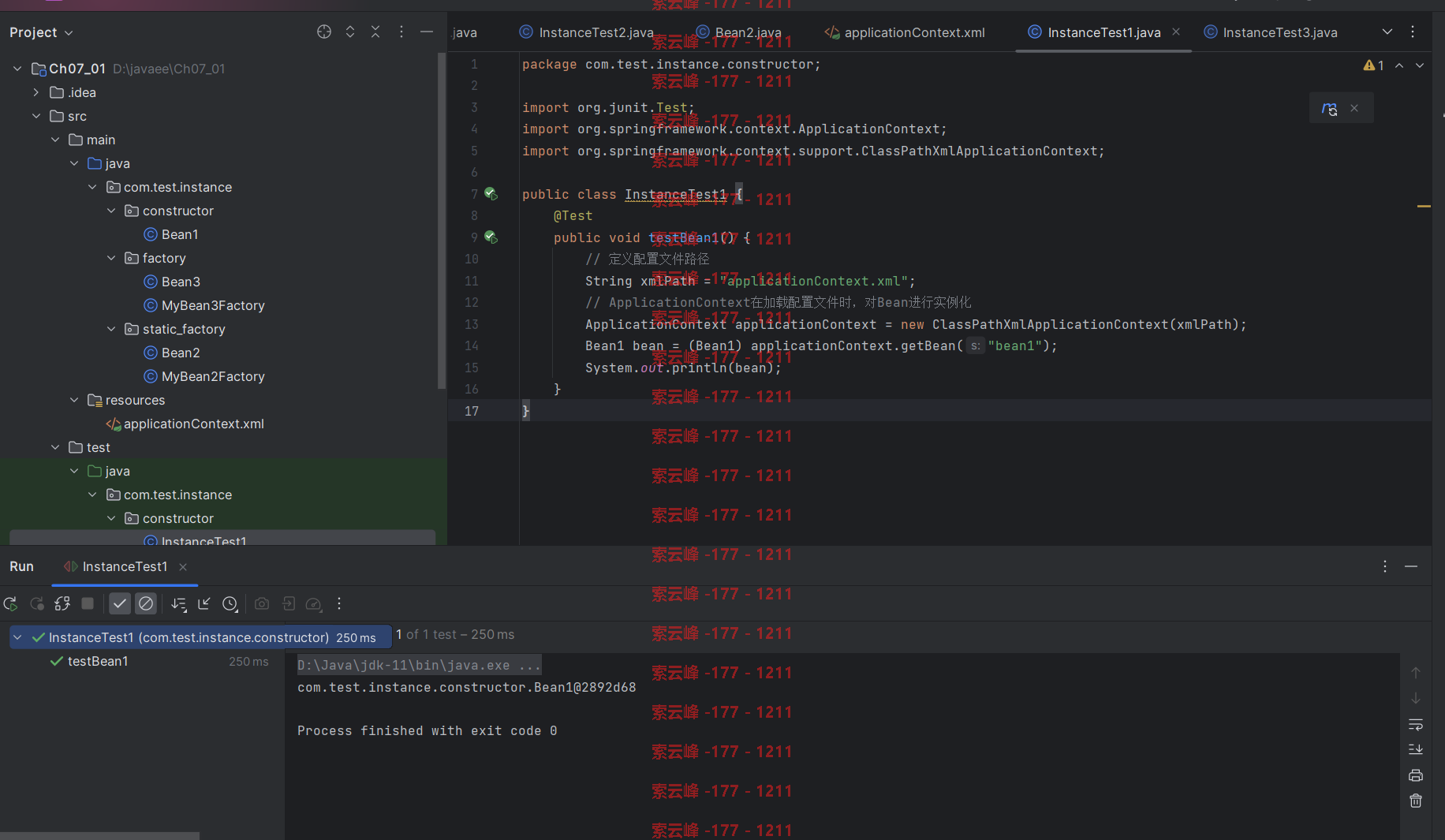Clear all console output
The width and height of the screenshot is (1445, 840).
pos(1416,801)
